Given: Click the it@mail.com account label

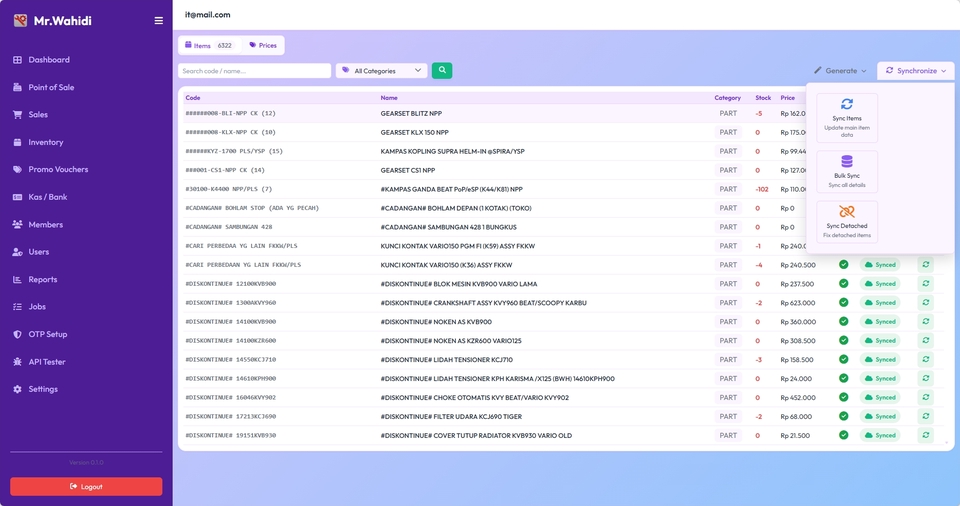Looking at the screenshot, I should click(x=208, y=15).
